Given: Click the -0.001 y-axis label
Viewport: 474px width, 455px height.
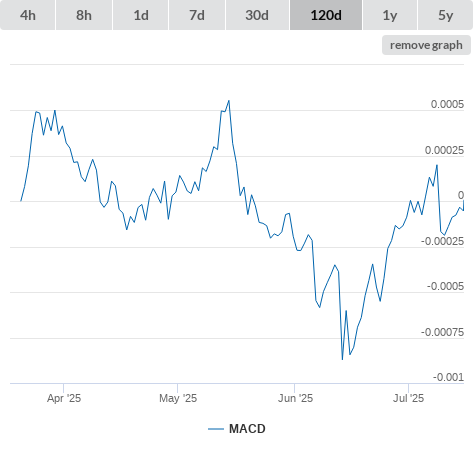Looking at the screenshot, I should click(448, 377).
